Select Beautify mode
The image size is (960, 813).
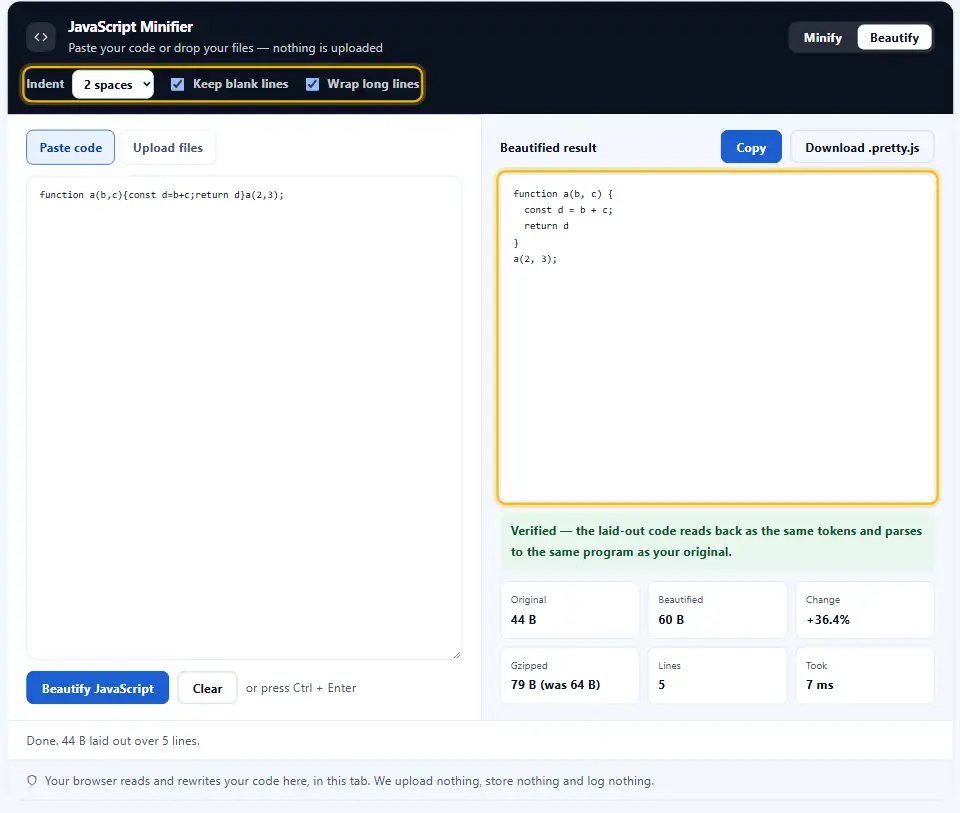coord(894,37)
